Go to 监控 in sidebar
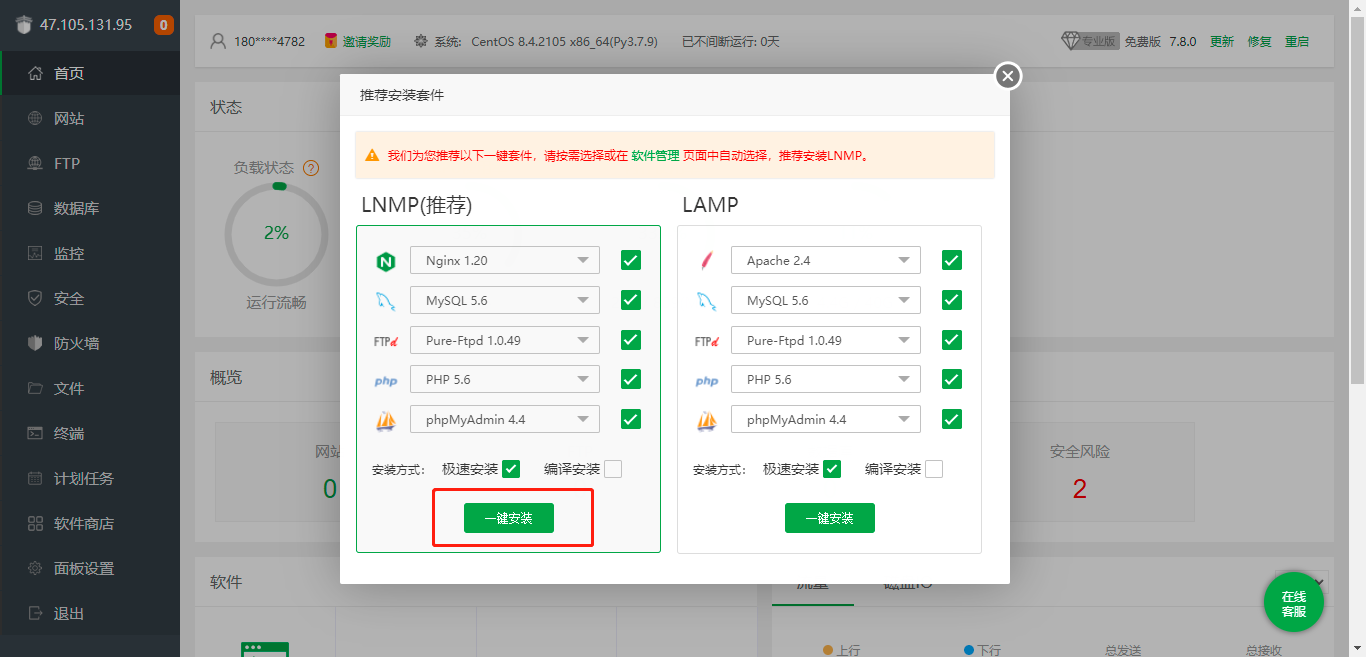 [x=90, y=253]
